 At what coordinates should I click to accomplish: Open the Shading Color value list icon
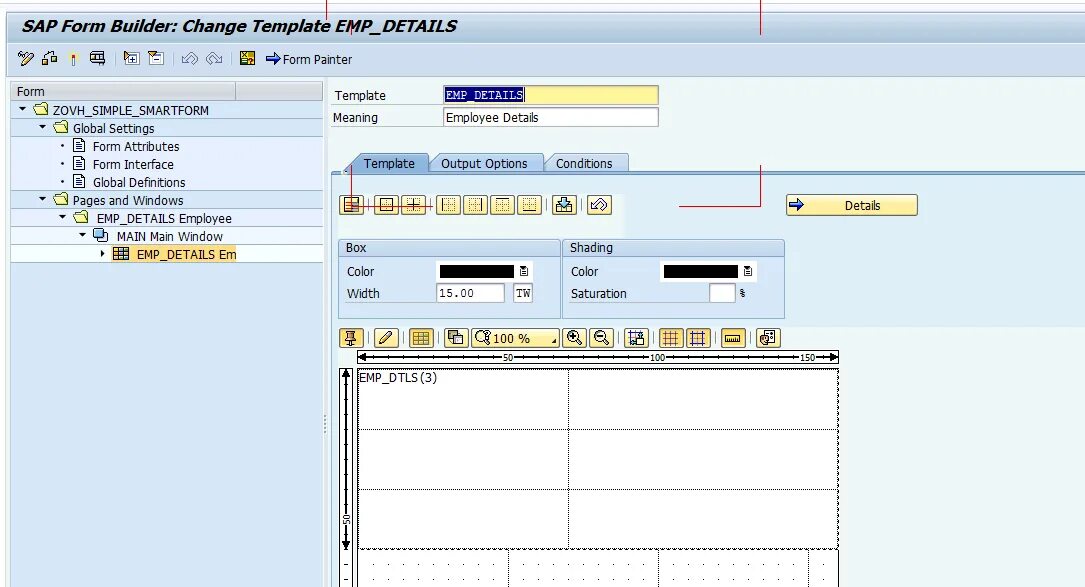(747, 271)
